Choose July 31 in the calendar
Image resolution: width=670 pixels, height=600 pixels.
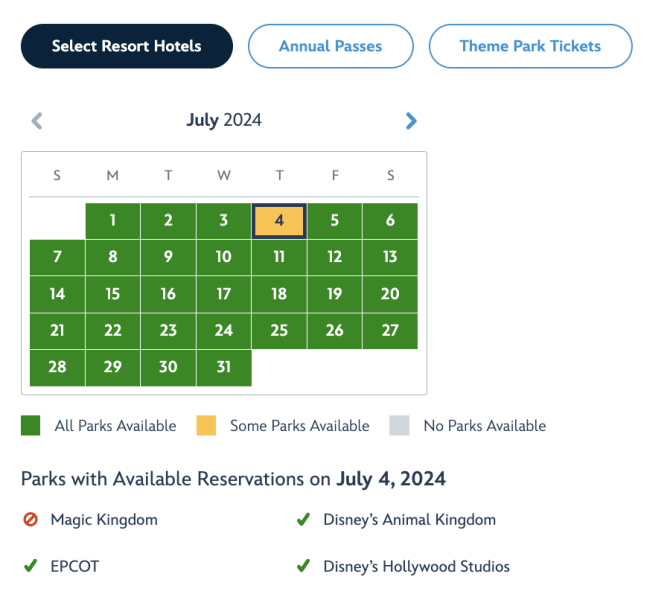[224, 367]
